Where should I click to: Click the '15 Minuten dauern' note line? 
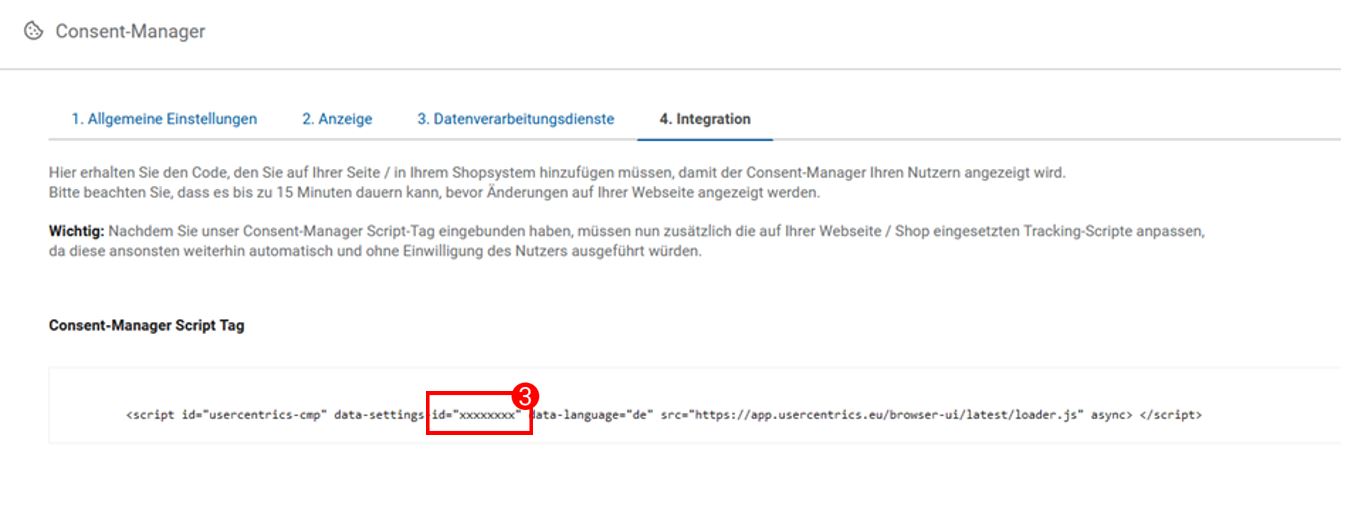click(434, 192)
